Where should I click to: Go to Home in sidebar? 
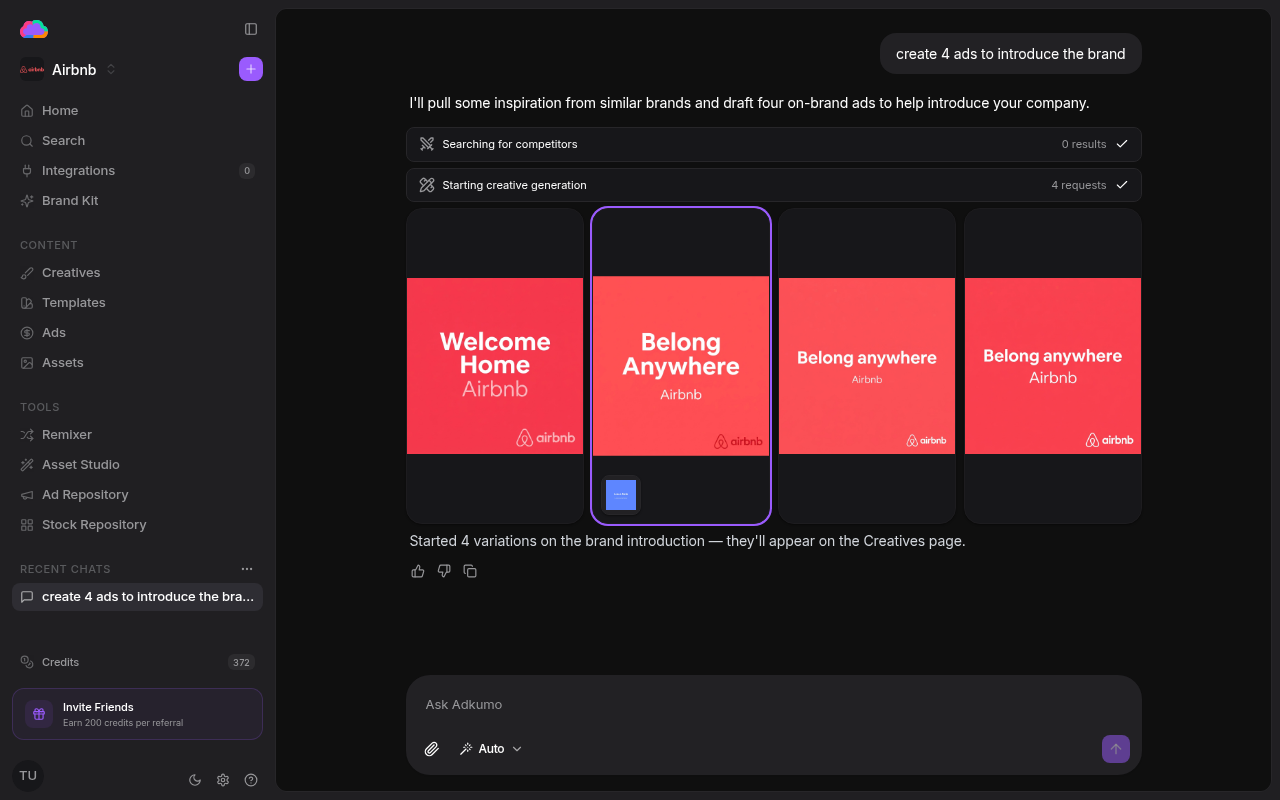[137, 110]
